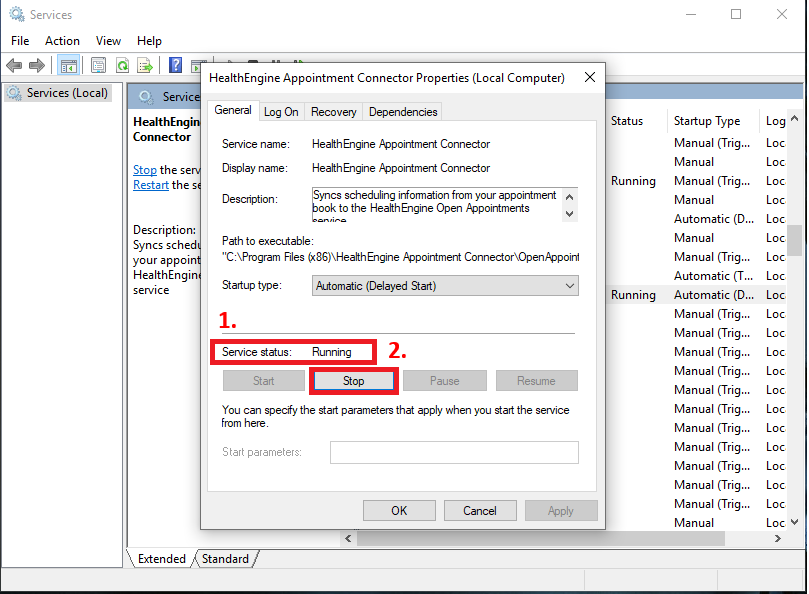Click the Refresh toolbar icon
The image size is (809, 594).
coord(122,66)
